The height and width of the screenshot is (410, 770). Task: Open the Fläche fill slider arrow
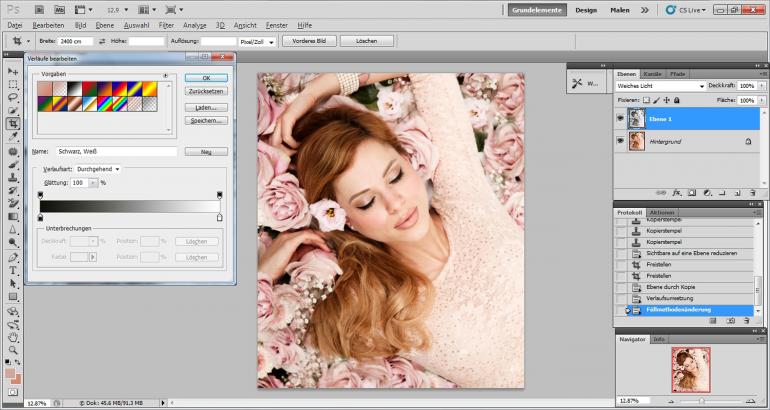(762, 100)
